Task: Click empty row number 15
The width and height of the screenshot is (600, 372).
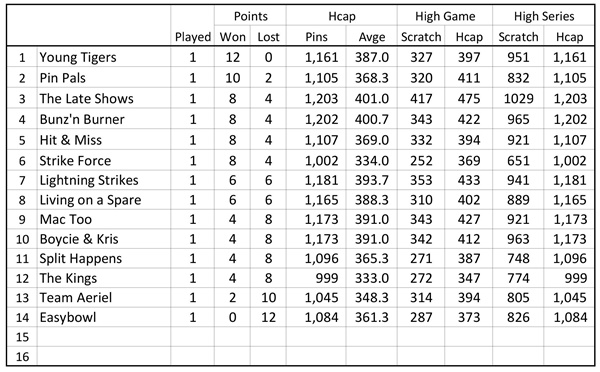Action: pyautogui.click(x=22, y=337)
